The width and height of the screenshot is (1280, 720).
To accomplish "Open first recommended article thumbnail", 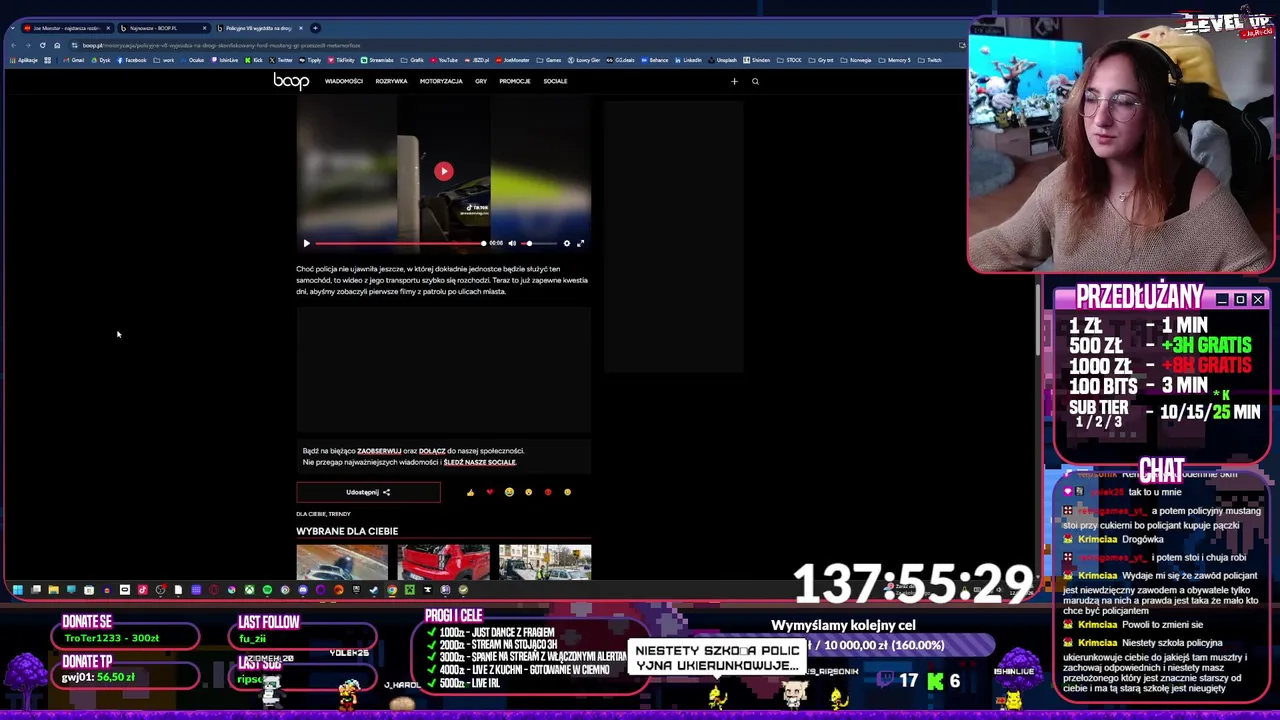I will click(342, 562).
